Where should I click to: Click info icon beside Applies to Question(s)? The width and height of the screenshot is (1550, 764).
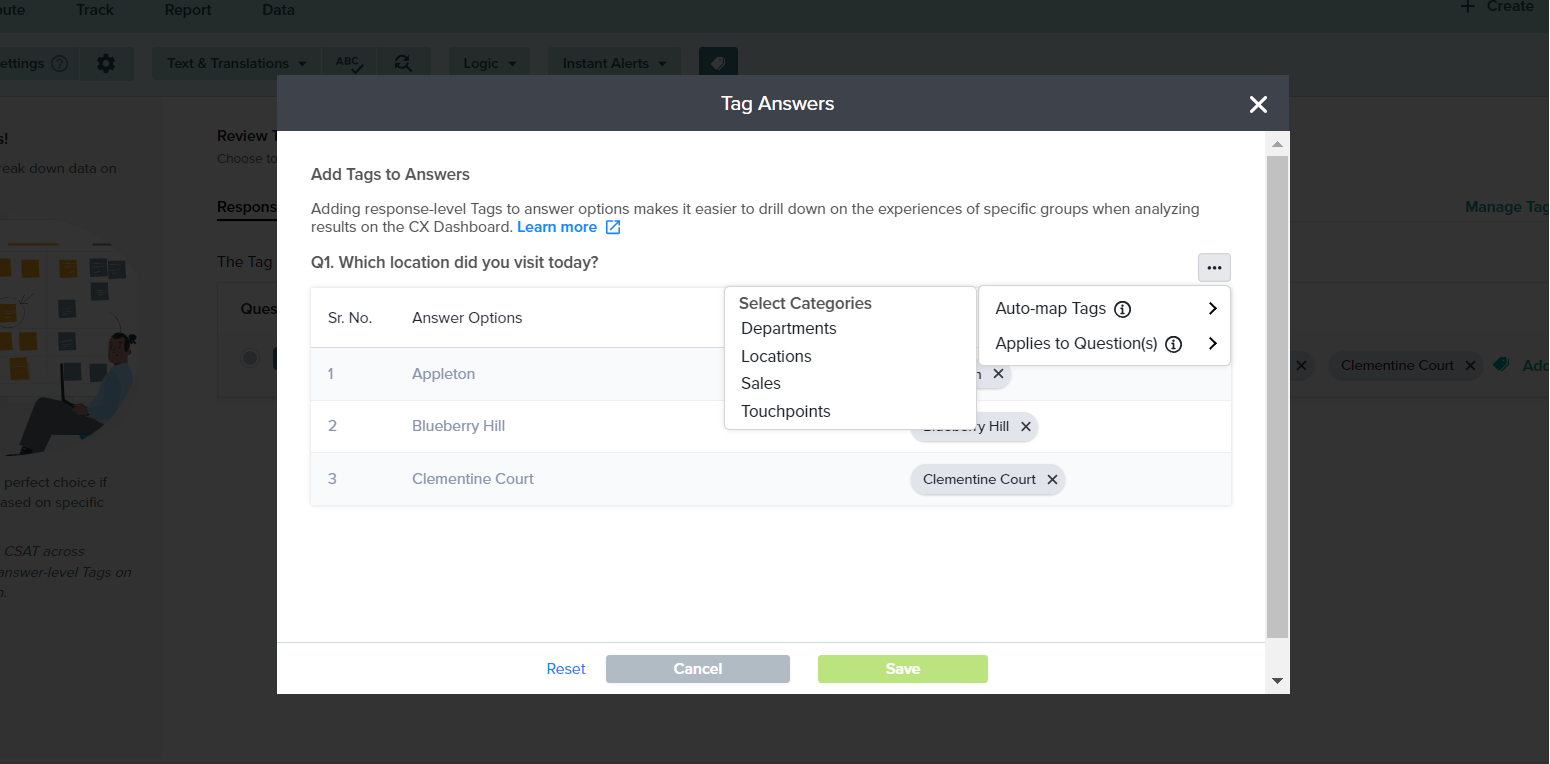(1173, 344)
